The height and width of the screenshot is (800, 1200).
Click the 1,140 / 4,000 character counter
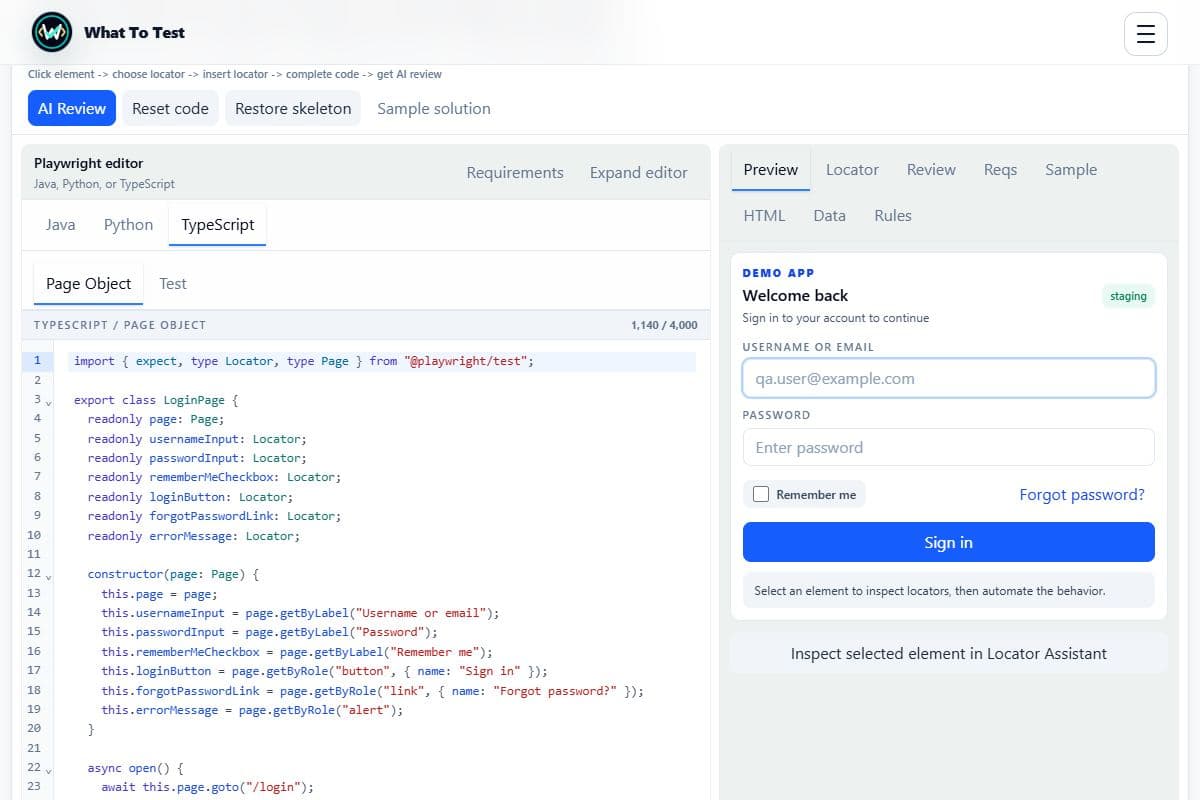click(664, 325)
